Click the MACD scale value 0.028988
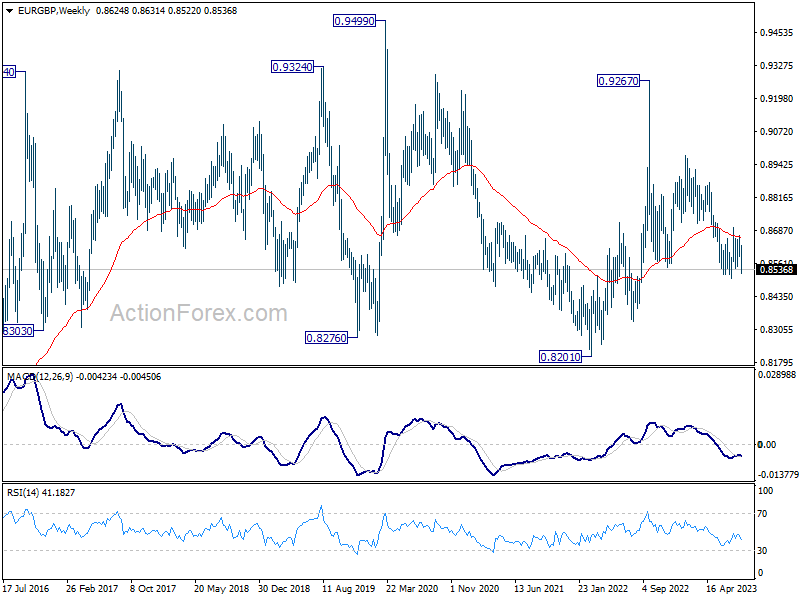The width and height of the screenshot is (800, 600). (777, 374)
